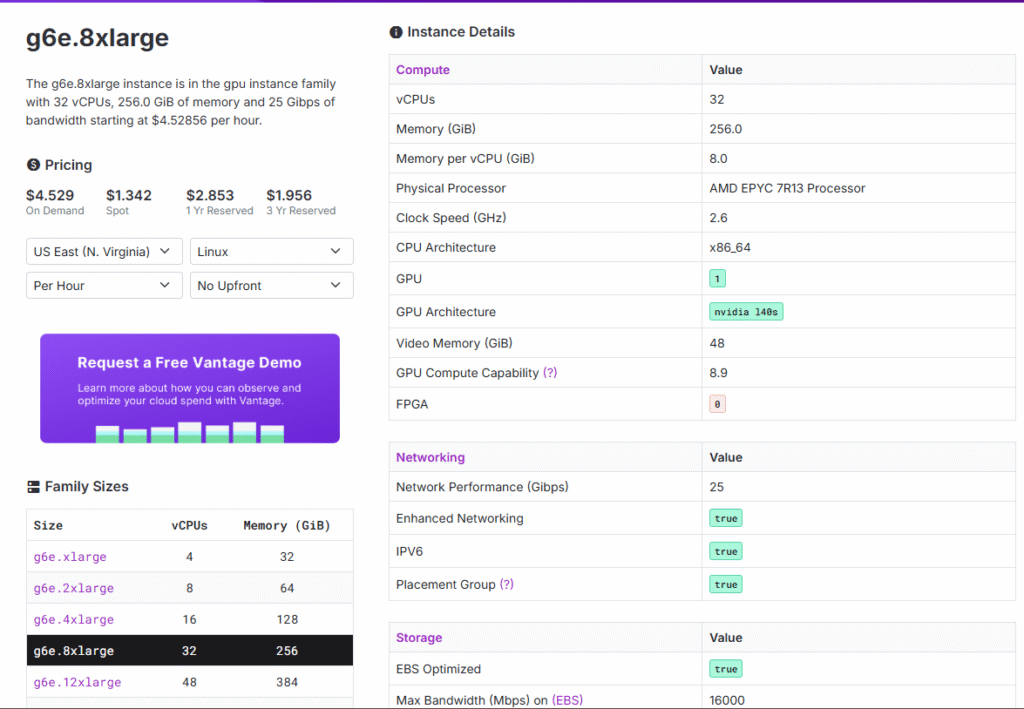The height and width of the screenshot is (709, 1024).
Task: Click the x86_64 CPU Architecture value
Action: coord(730,247)
